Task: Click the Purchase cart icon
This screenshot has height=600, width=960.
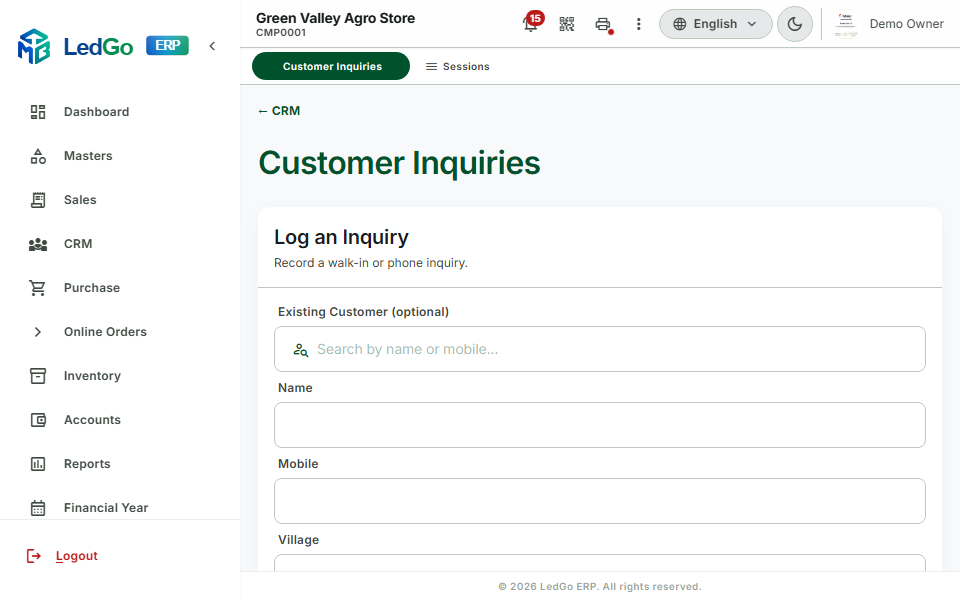Action: (x=38, y=288)
